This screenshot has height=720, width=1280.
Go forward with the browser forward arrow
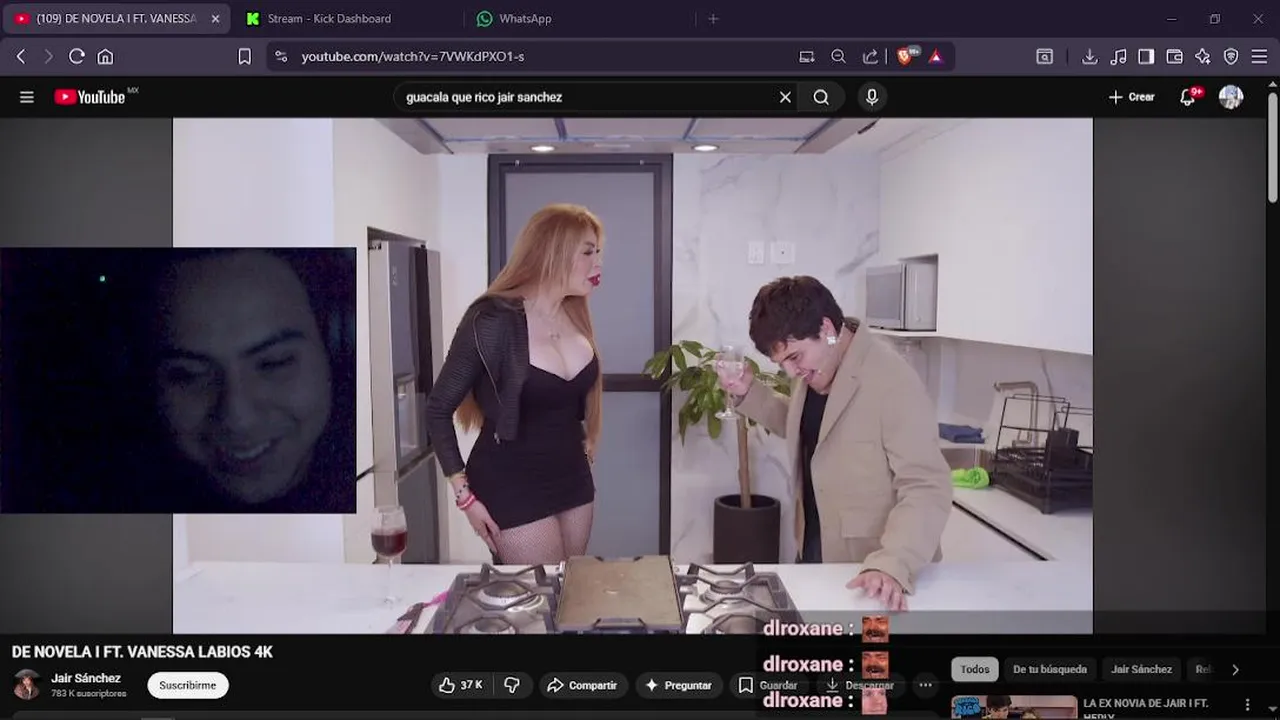pyautogui.click(x=48, y=57)
